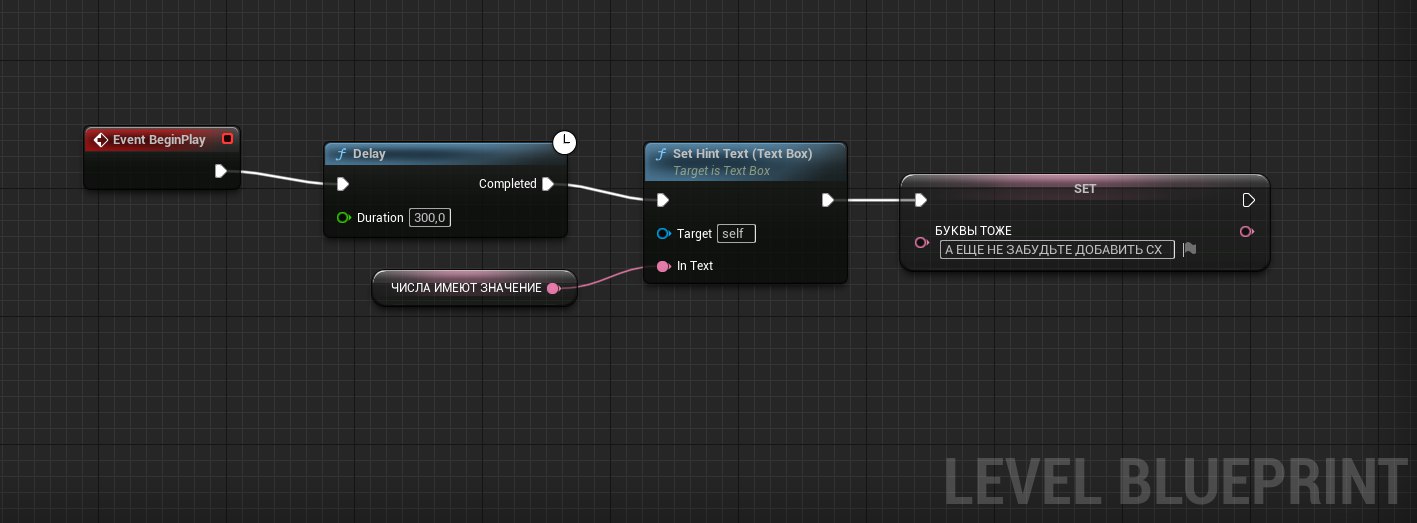The image size is (1417, 523).
Task: Click the Set Hint Text output execution pin
Action: (x=828, y=200)
